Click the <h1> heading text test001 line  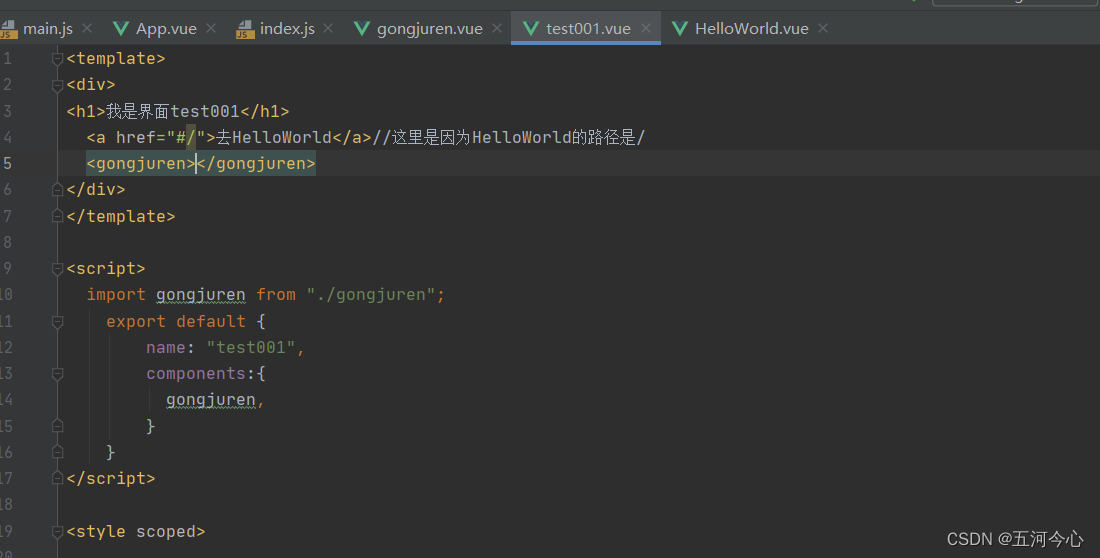coord(177,111)
